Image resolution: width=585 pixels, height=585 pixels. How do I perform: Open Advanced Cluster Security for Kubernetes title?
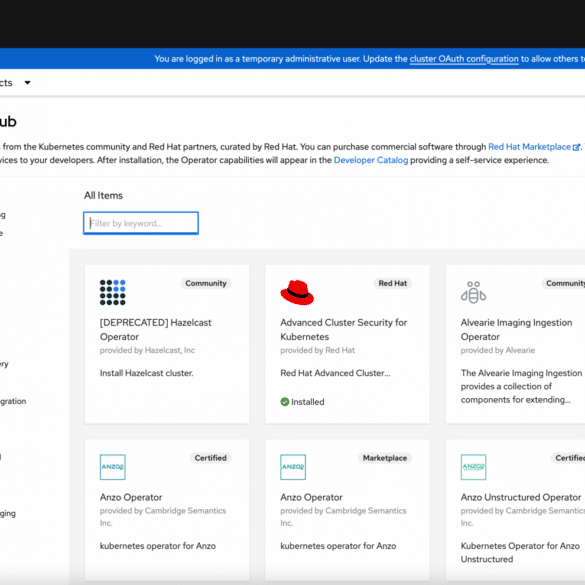[344, 329]
